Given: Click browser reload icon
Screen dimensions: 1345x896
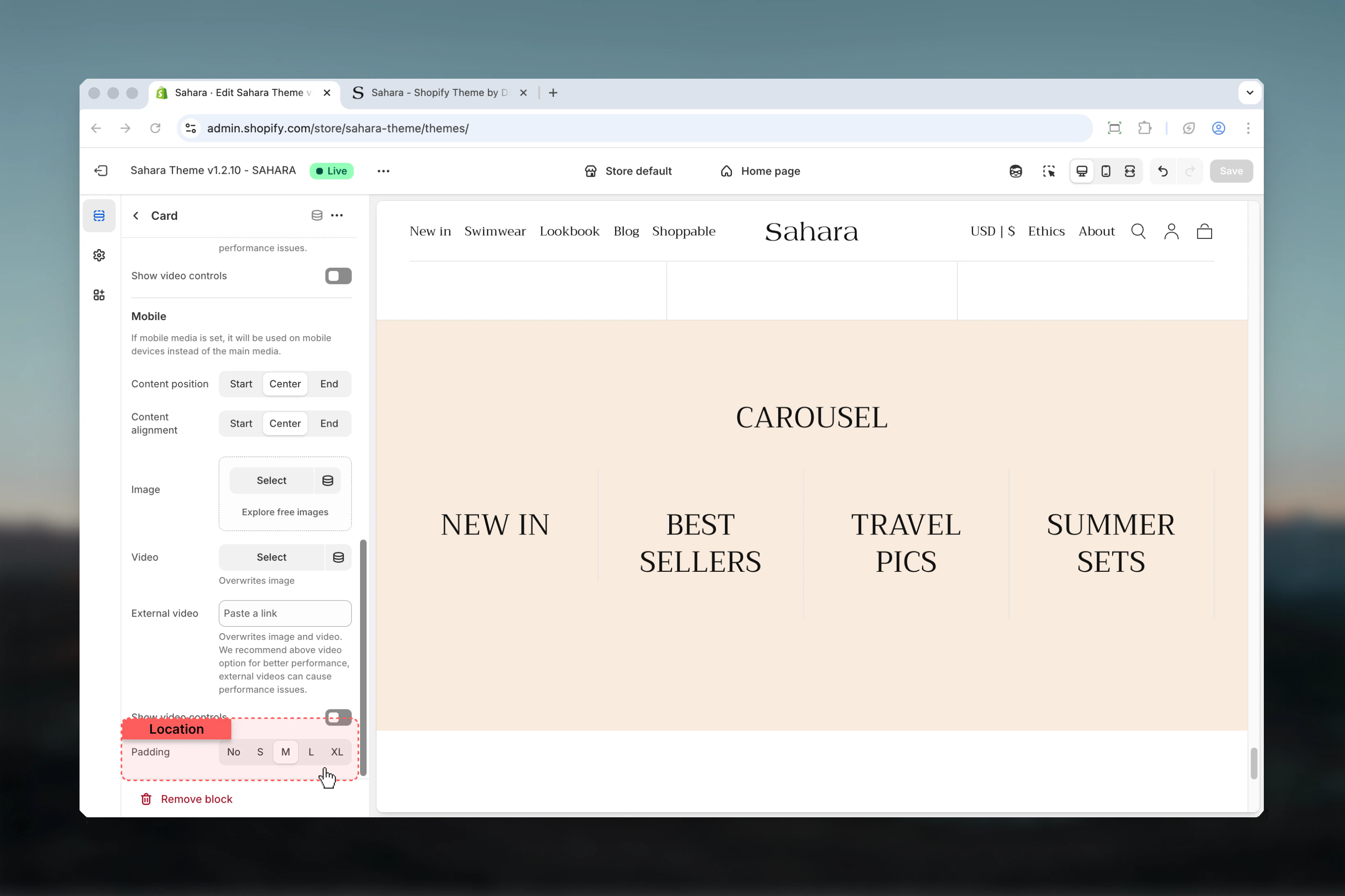Looking at the screenshot, I should 155,128.
